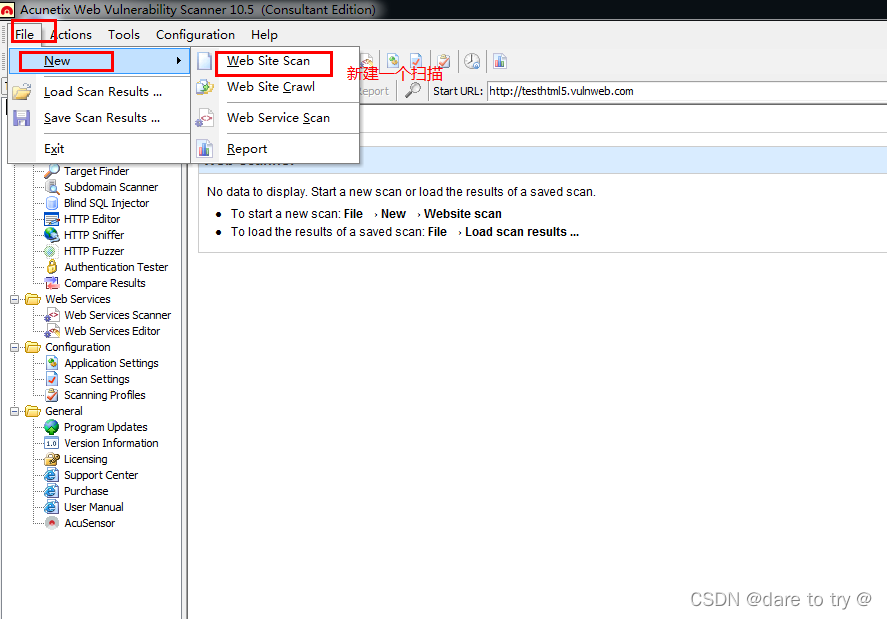Image resolution: width=887 pixels, height=619 pixels.
Task: Click the magnifying glass search toolbar icon
Action: click(414, 91)
